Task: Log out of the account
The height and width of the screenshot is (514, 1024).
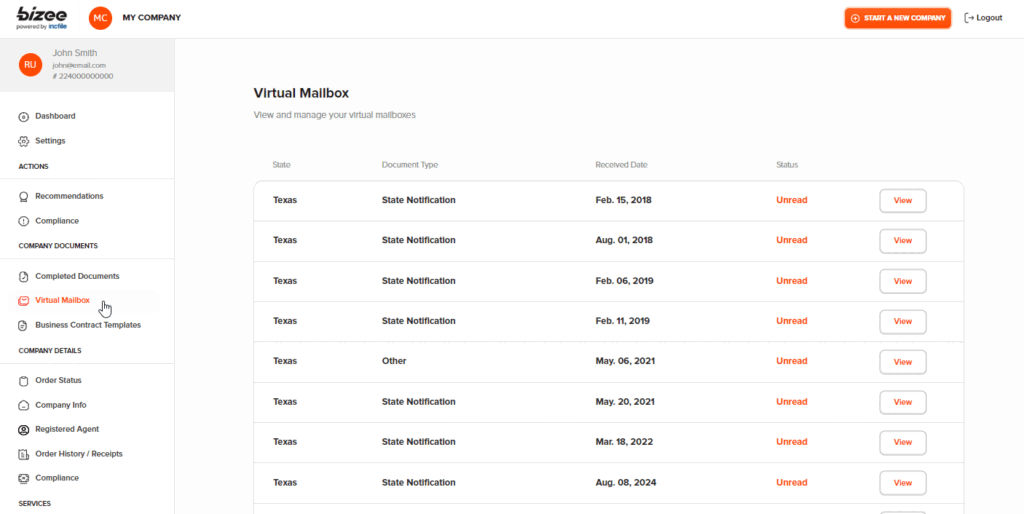Action: (x=983, y=18)
